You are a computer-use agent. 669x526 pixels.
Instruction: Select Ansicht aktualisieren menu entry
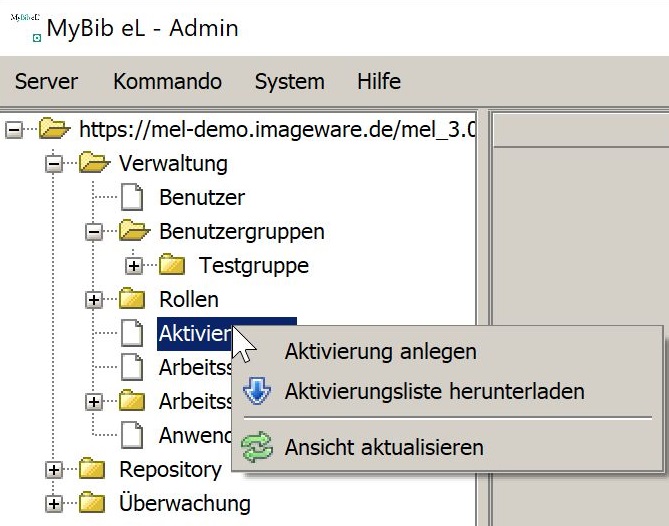pos(384,447)
